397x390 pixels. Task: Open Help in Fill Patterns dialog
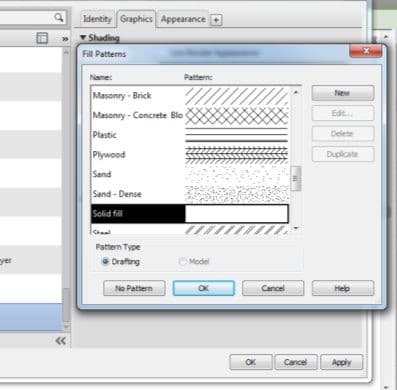pos(343,288)
